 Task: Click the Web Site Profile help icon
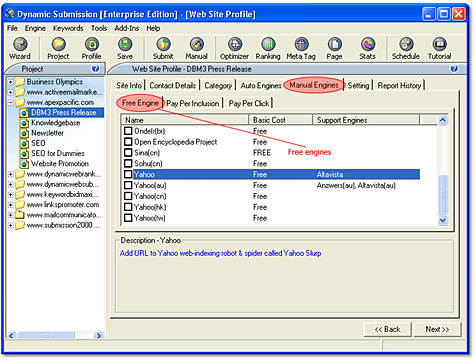454,69
